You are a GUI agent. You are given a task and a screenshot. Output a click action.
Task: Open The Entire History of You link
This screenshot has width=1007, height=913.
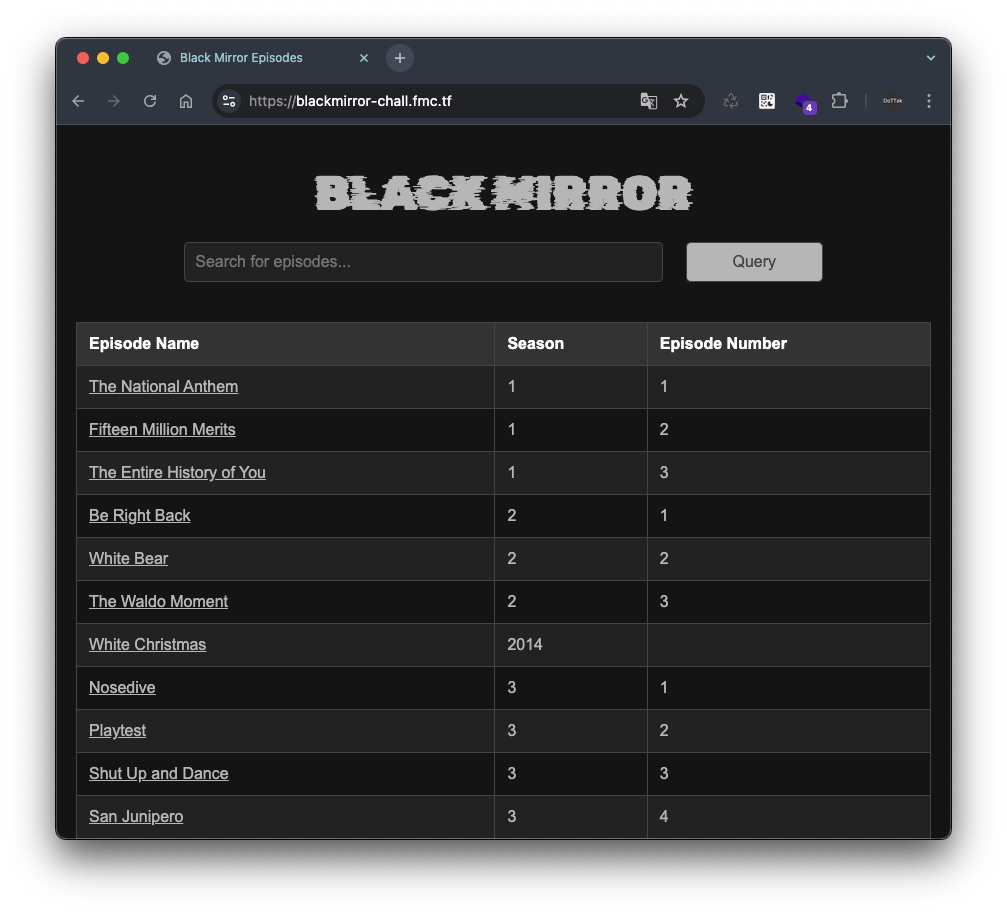(177, 473)
